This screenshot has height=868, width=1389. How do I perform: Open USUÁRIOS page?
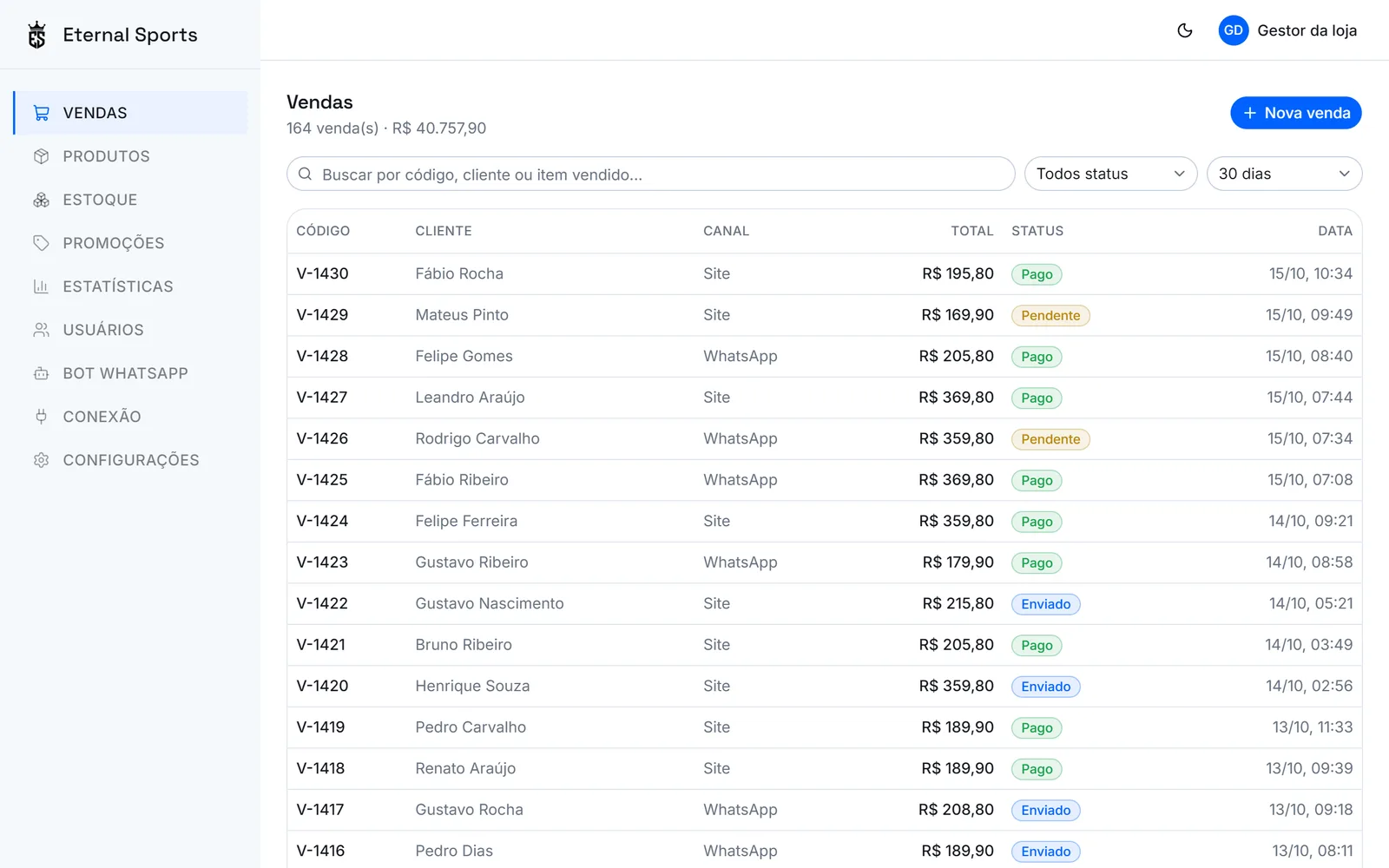coord(130,330)
